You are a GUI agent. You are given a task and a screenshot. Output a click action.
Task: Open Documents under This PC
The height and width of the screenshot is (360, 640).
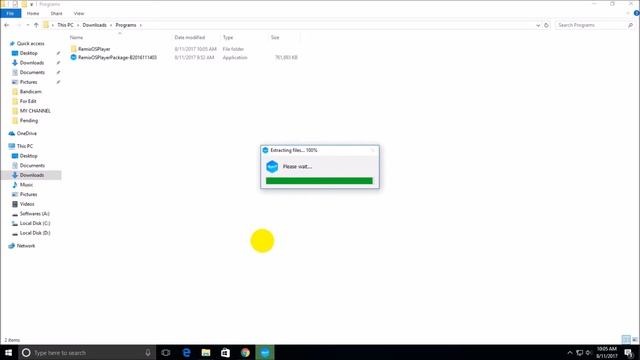(32, 166)
